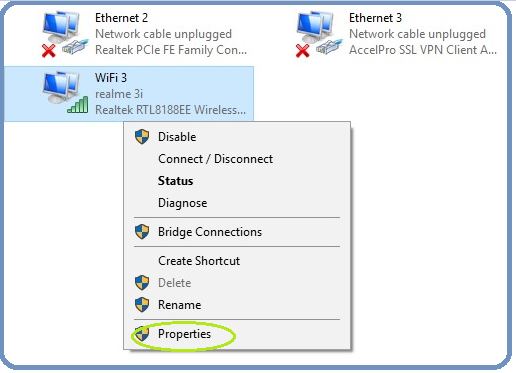
Task: Click the WiFi 3 adapter icon
Action: click(x=65, y=93)
